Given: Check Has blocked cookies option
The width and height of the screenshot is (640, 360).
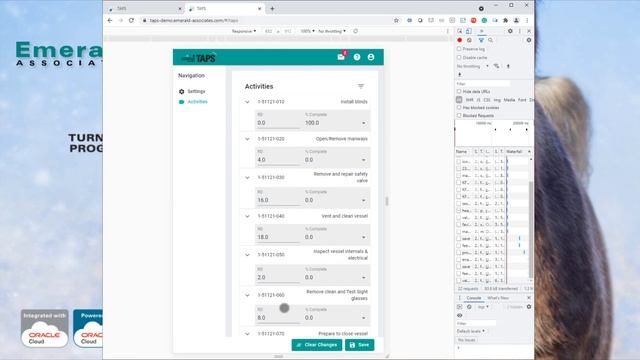Looking at the screenshot, I should 459,107.
